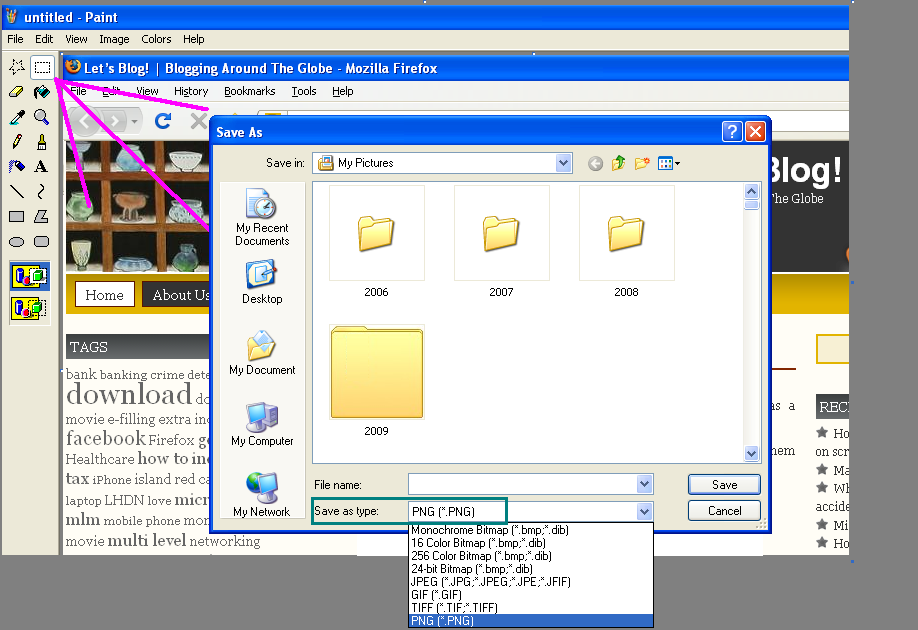Image resolution: width=918 pixels, height=630 pixels.
Task: Go back to last folder in Save As
Action: click(x=595, y=163)
